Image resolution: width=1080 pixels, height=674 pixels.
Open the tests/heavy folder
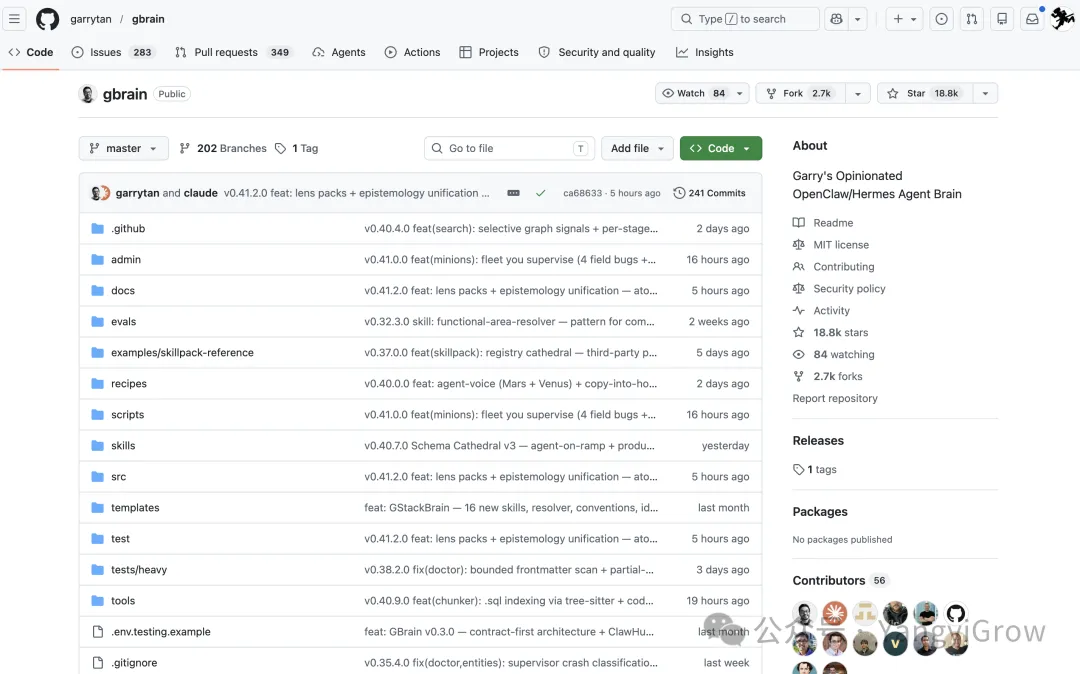click(x=139, y=569)
